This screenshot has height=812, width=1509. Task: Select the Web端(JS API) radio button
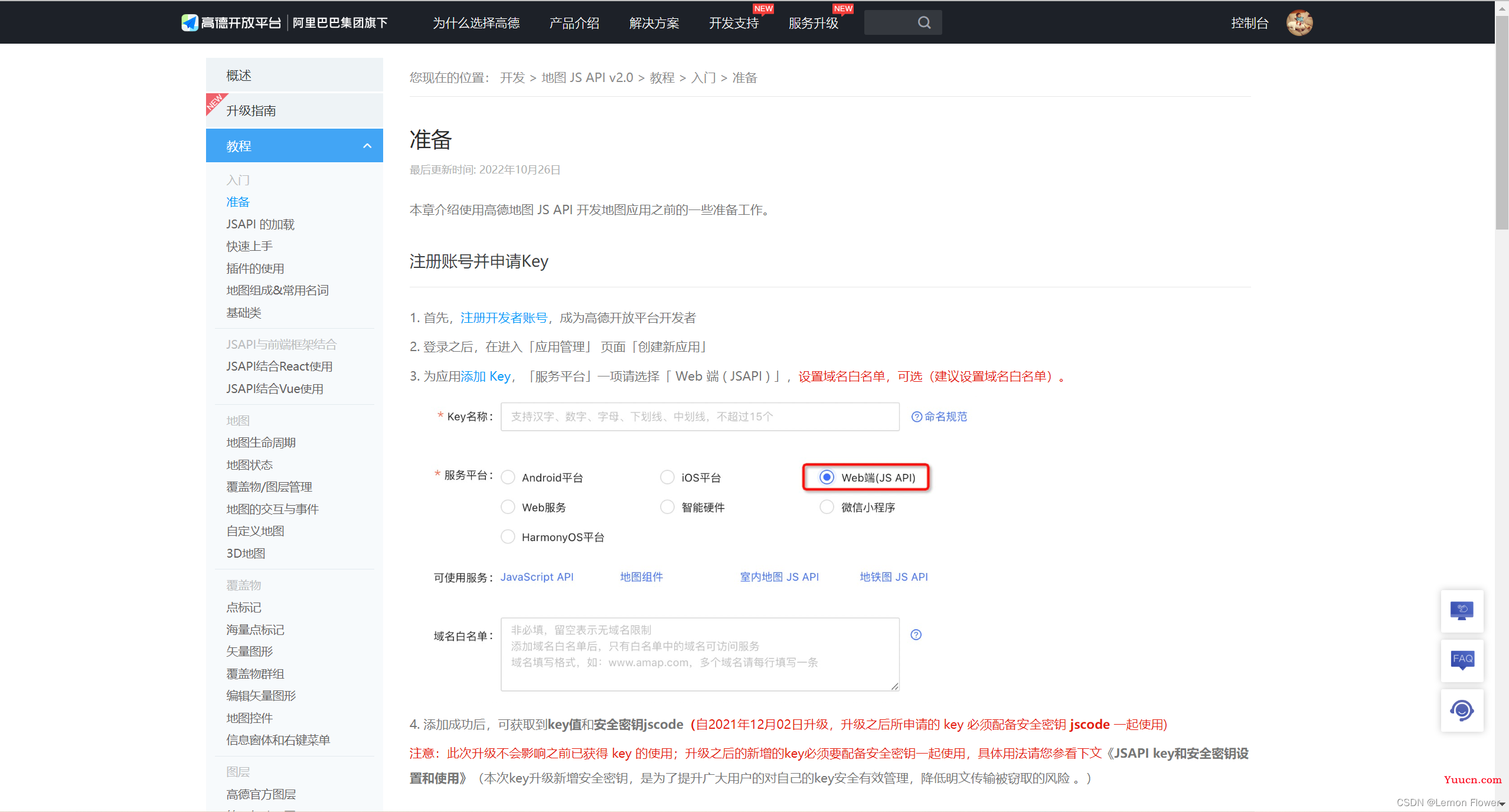[x=827, y=477]
